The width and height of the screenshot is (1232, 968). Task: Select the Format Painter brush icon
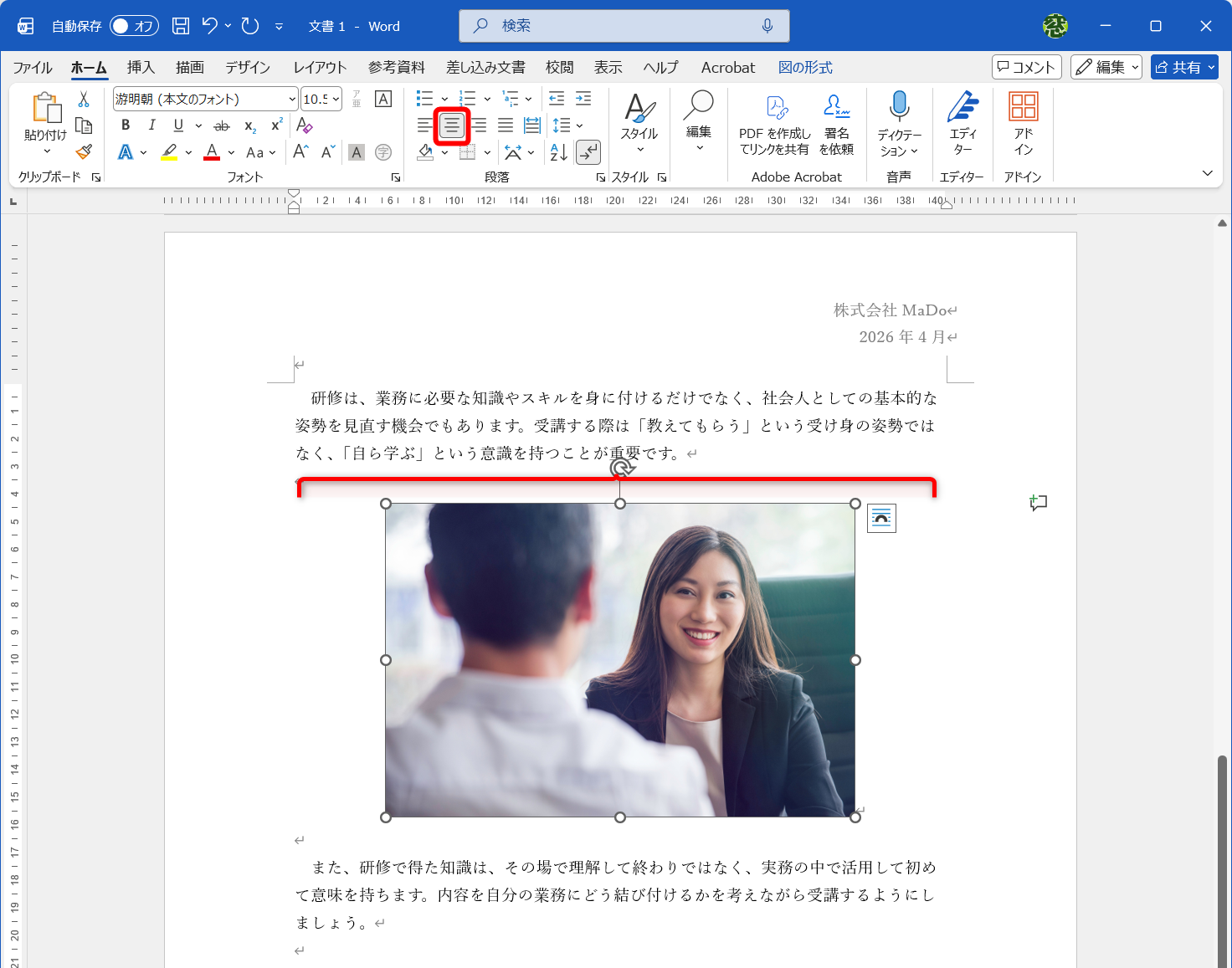coord(83,151)
